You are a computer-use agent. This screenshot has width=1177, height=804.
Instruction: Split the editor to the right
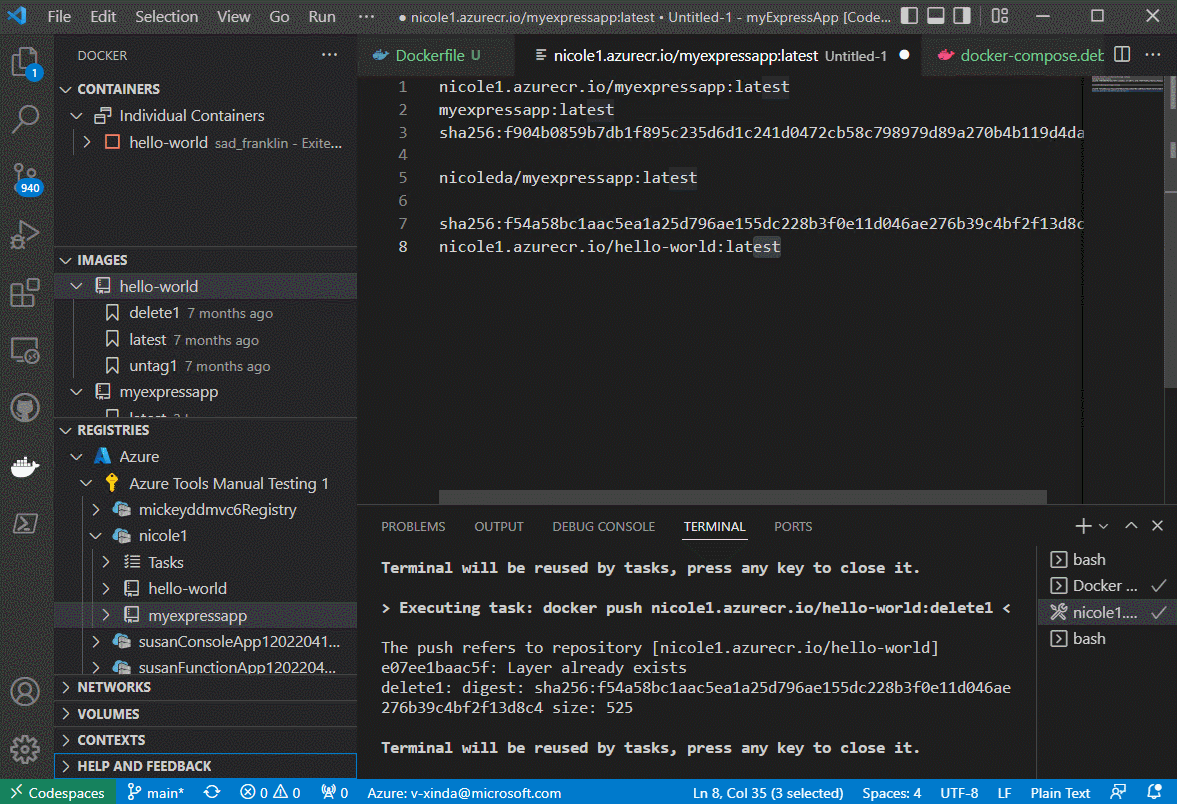pos(1122,55)
